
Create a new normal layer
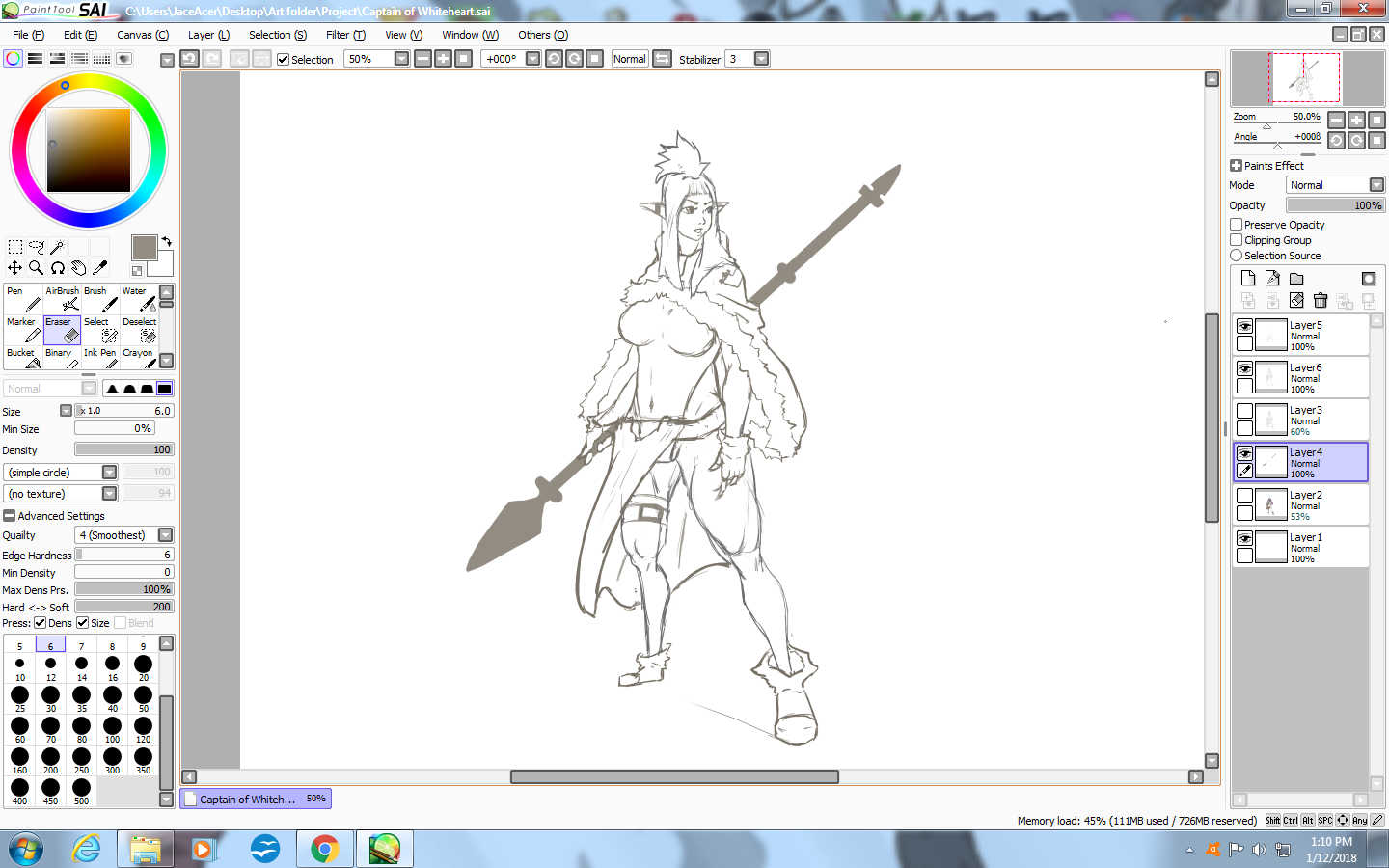coord(1248,278)
